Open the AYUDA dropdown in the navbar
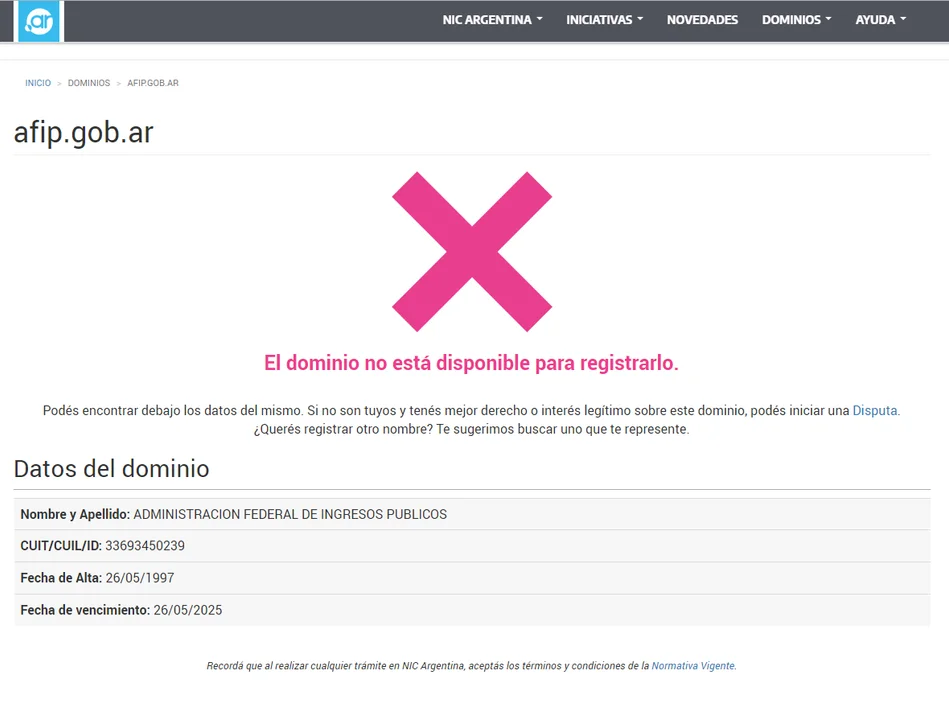949x720 pixels. (x=880, y=20)
